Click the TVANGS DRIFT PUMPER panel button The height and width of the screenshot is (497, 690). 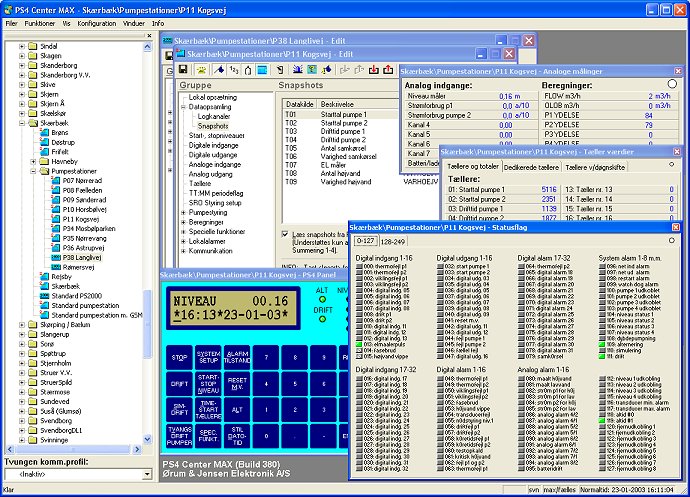point(180,435)
